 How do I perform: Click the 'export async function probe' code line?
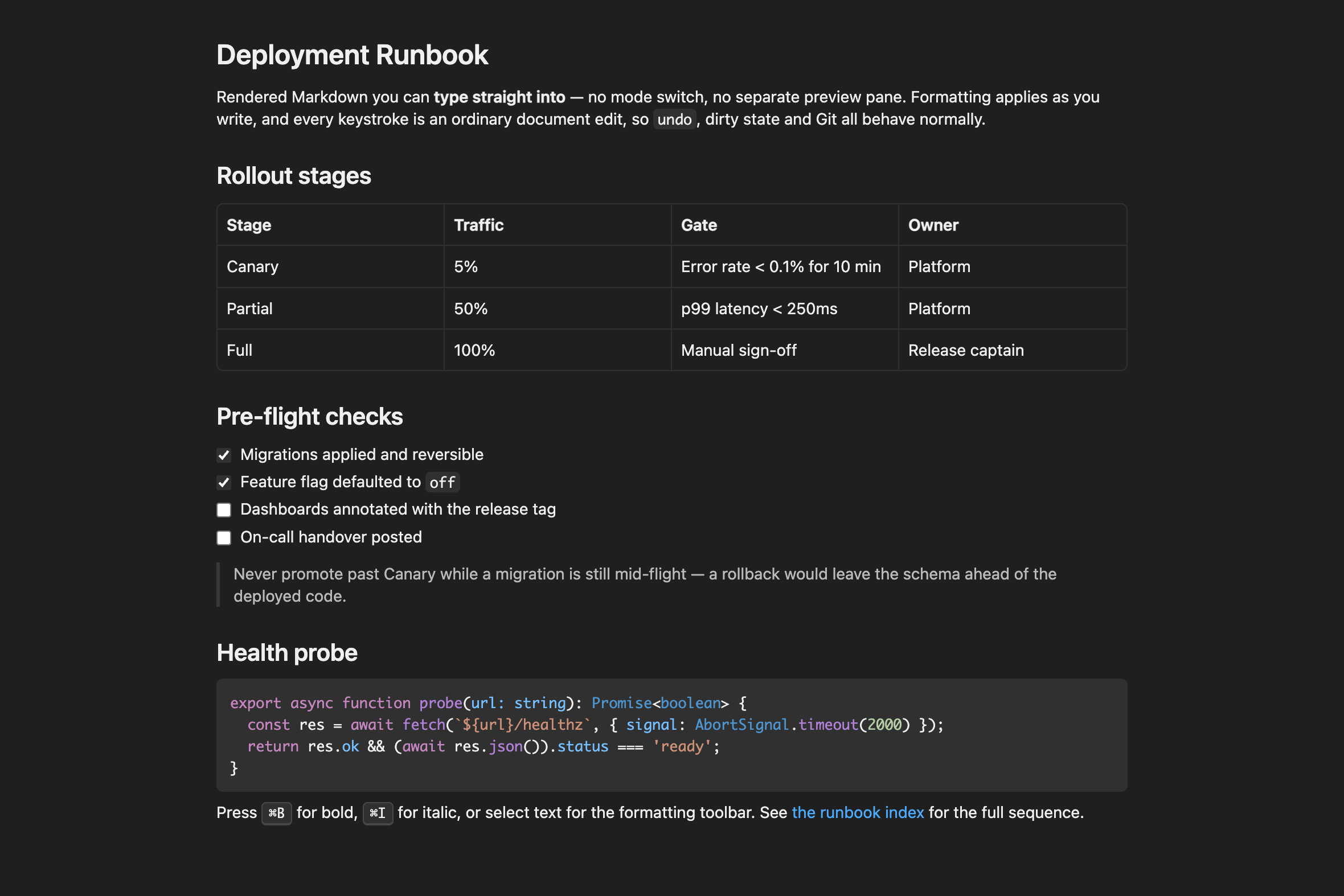pos(488,704)
